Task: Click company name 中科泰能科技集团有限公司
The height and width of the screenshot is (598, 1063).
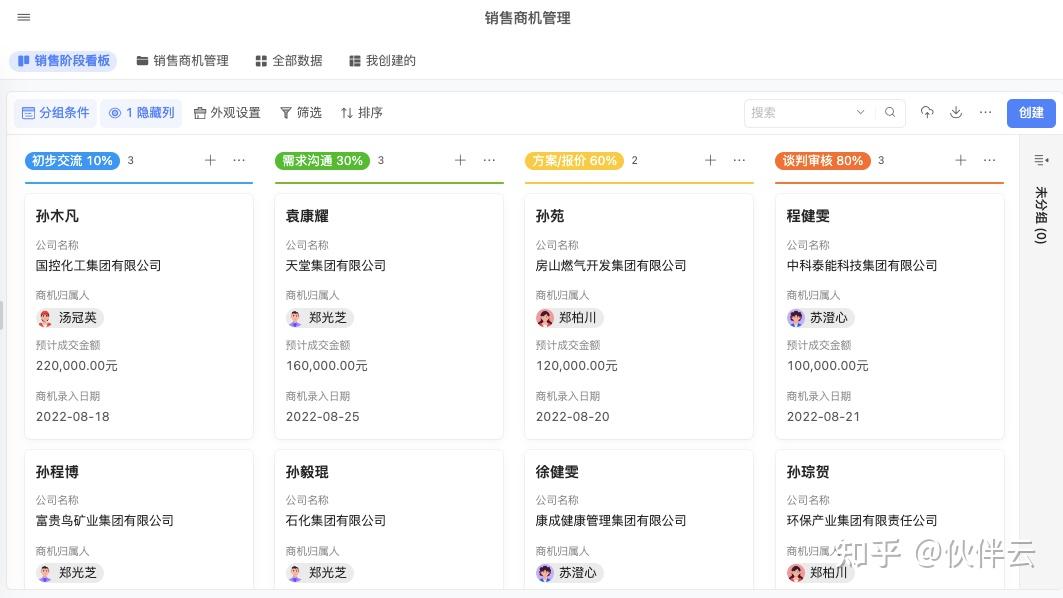Action: tap(862, 265)
